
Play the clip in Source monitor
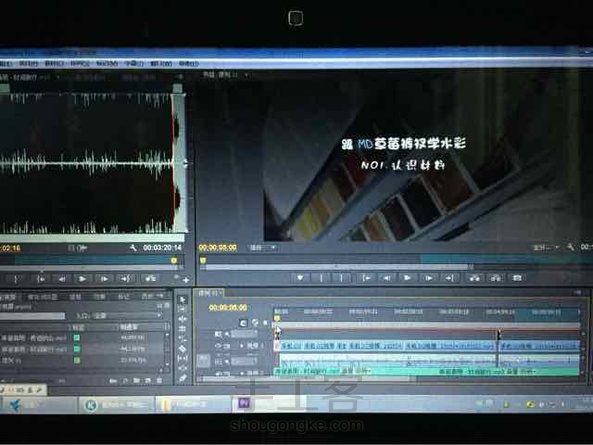tap(82, 279)
